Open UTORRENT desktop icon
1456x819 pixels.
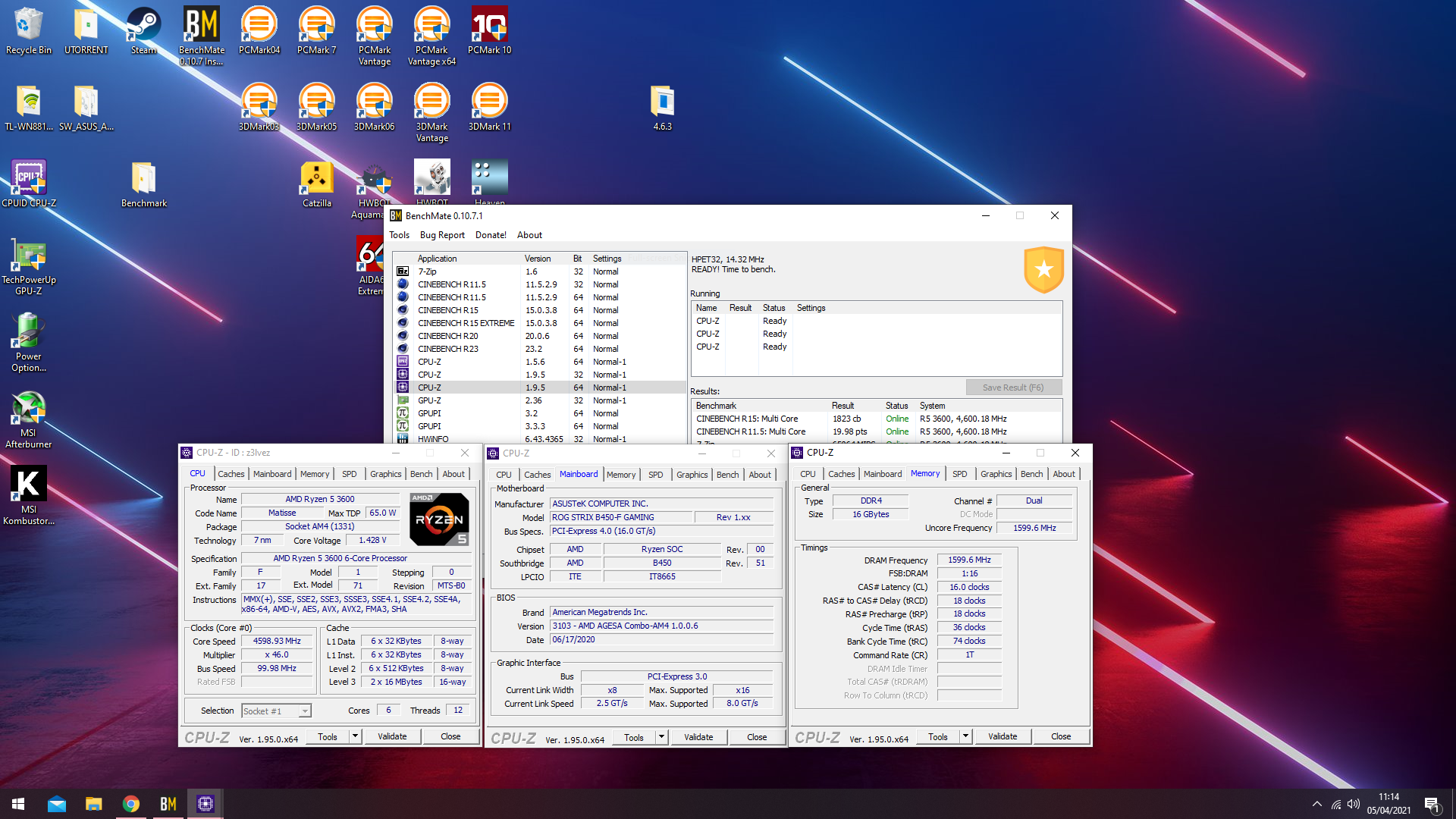86,30
